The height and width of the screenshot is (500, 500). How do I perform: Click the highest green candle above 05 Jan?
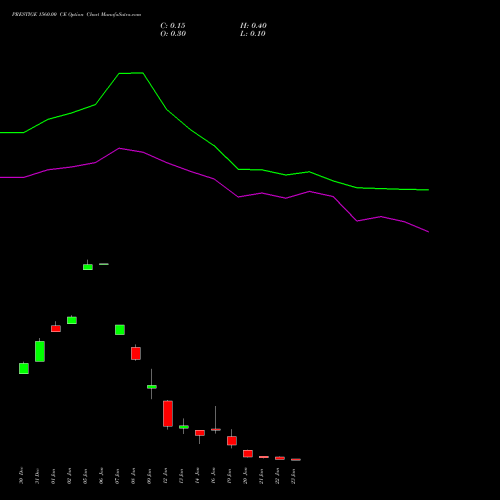point(88,267)
